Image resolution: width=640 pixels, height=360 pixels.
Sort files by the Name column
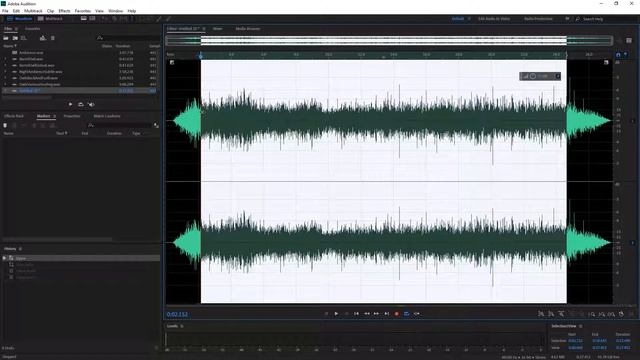[x=10, y=46]
